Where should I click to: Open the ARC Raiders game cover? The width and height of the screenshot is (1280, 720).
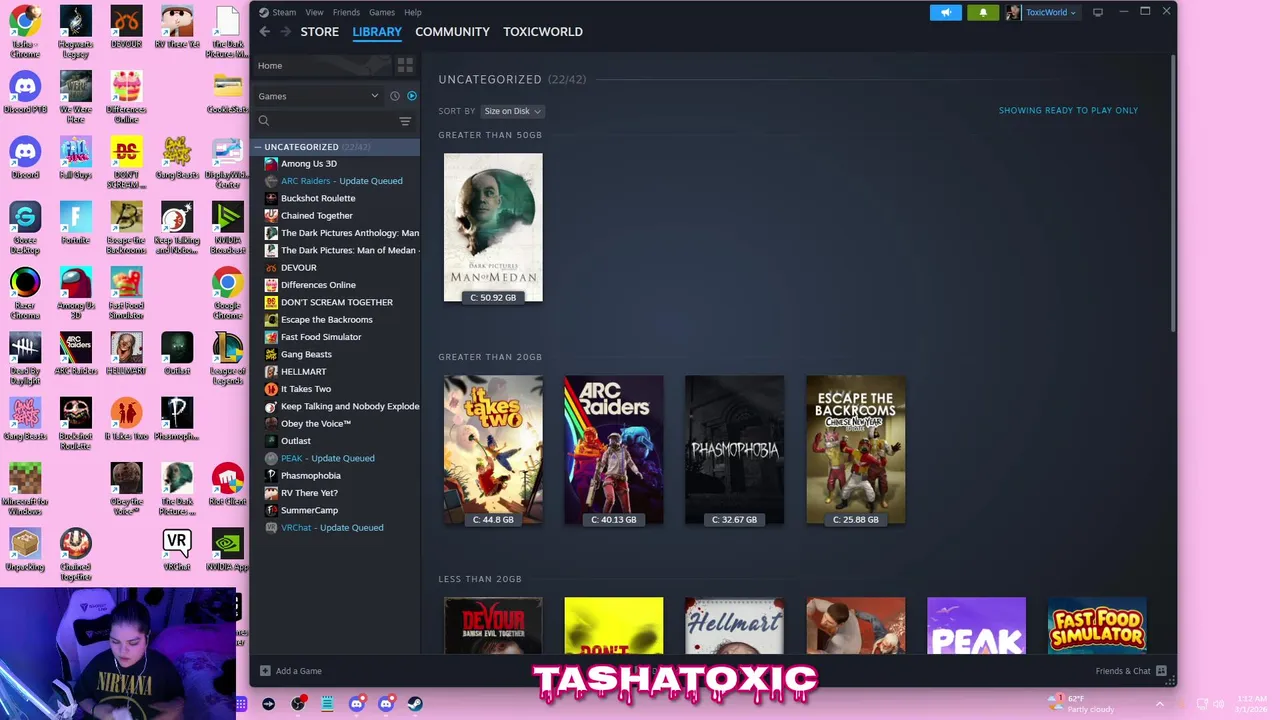pos(614,449)
